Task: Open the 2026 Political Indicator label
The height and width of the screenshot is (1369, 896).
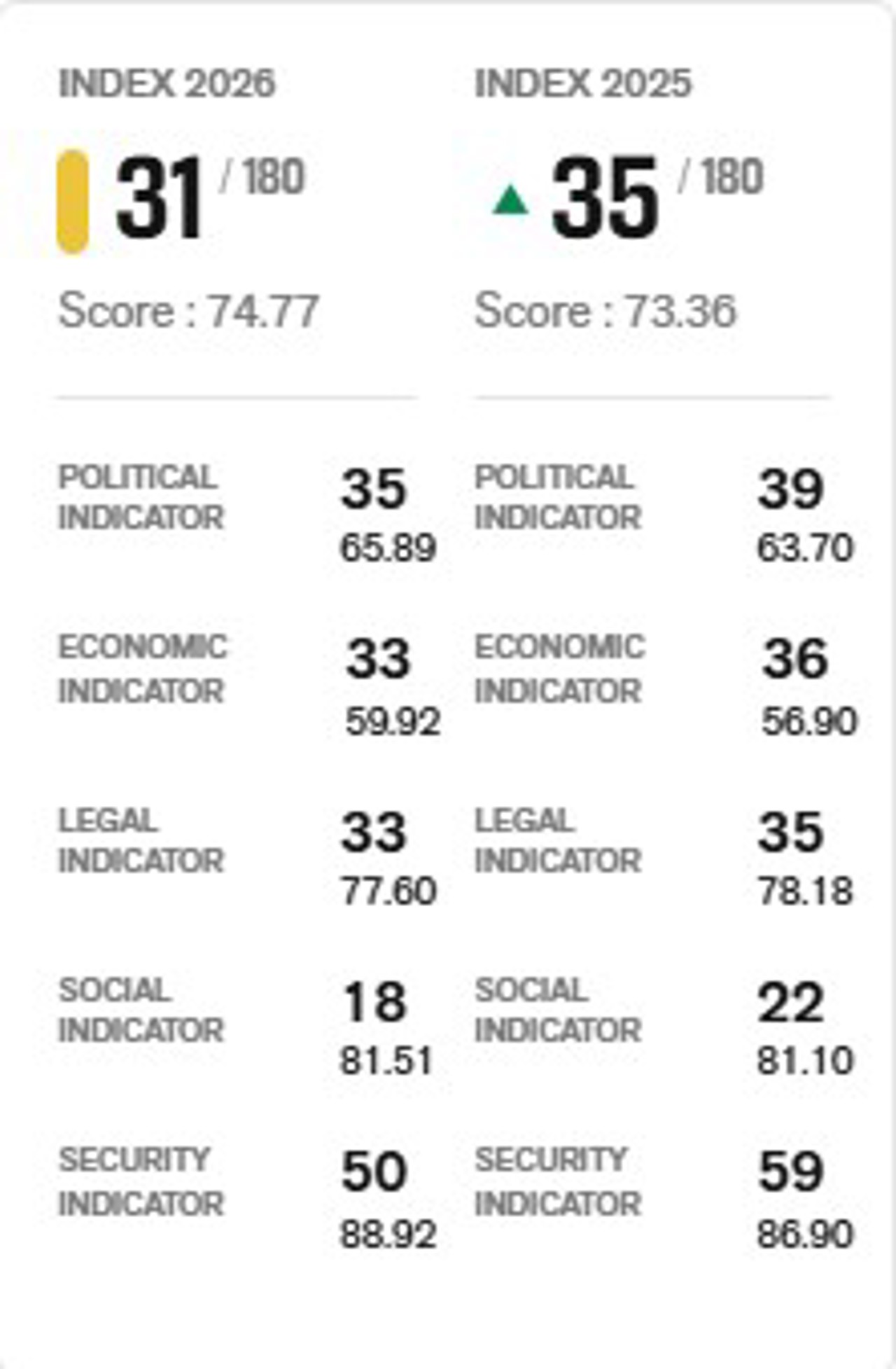Action: click(x=141, y=497)
